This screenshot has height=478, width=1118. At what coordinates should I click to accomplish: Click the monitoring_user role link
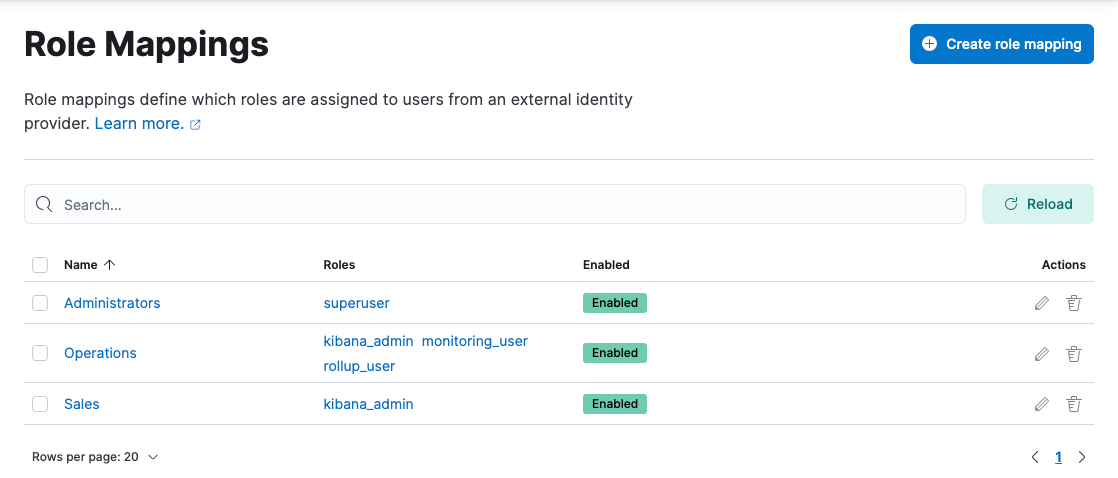474,341
